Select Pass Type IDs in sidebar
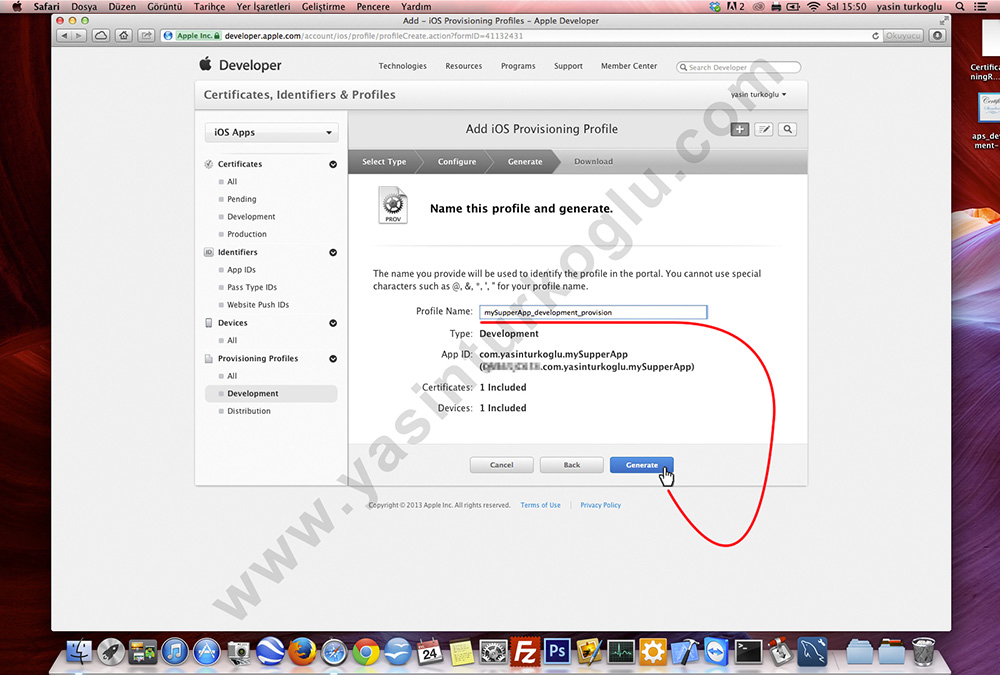Image resolution: width=1000 pixels, height=675 pixels. (x=252, y=288)
